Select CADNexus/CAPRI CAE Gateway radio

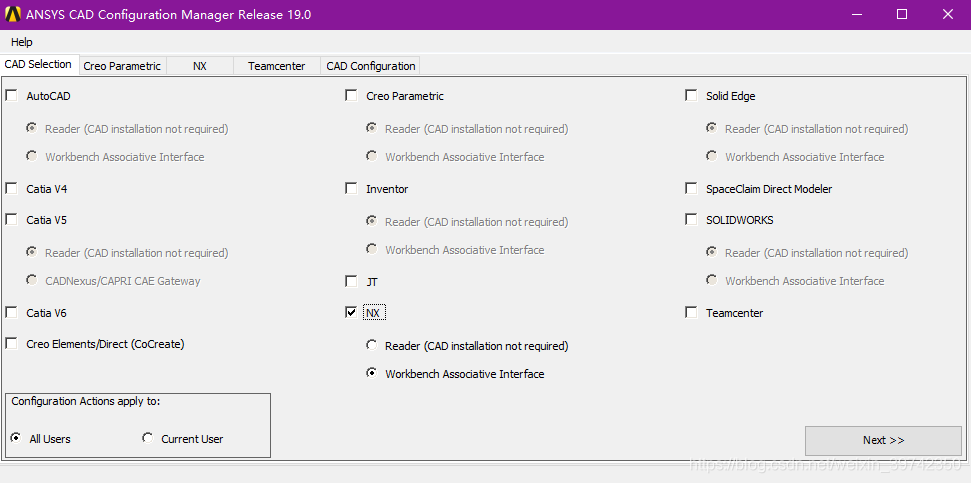point(32,280)
